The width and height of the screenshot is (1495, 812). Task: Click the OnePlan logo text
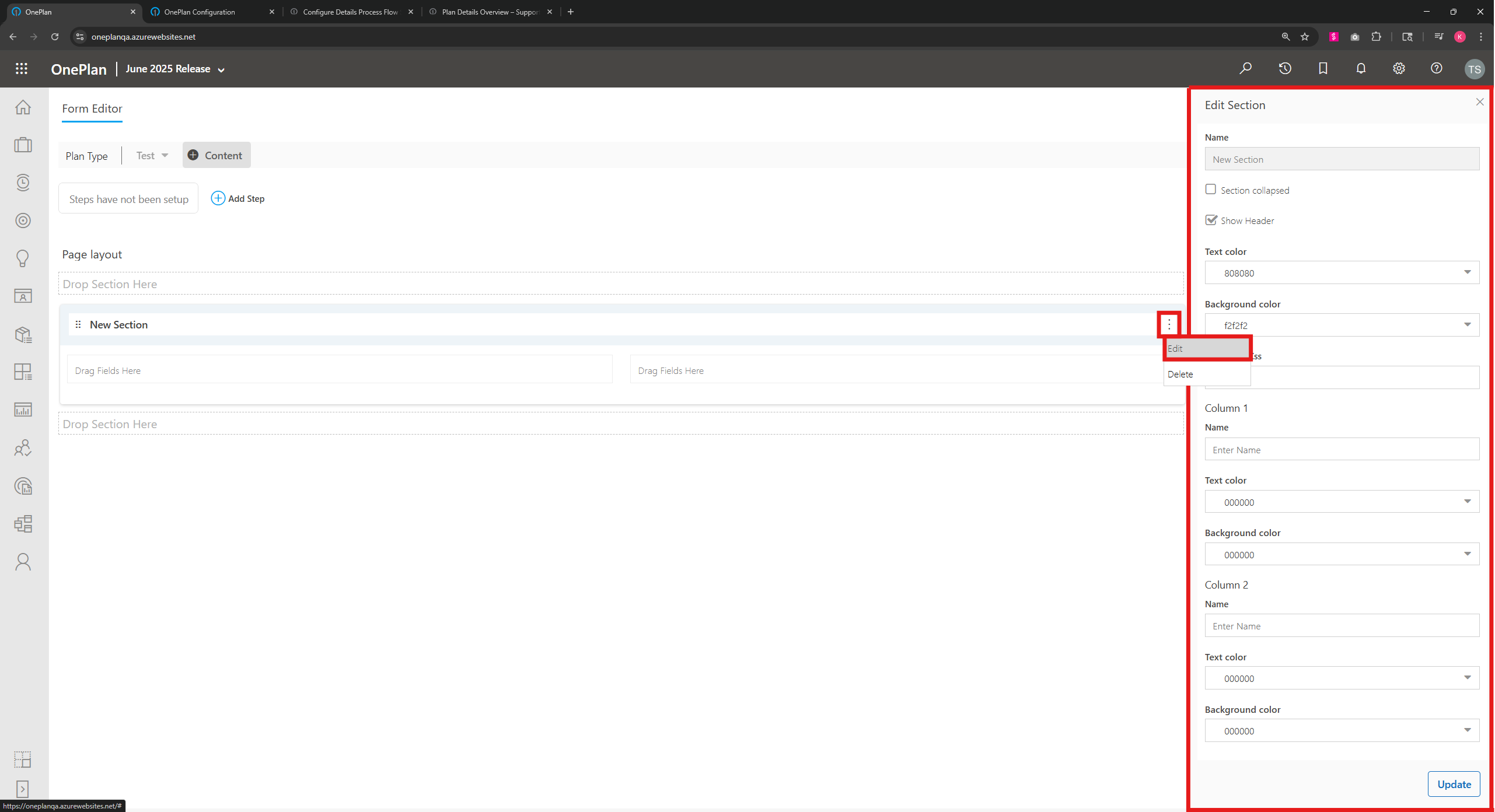pyautogui.click(x=79, y=69)
